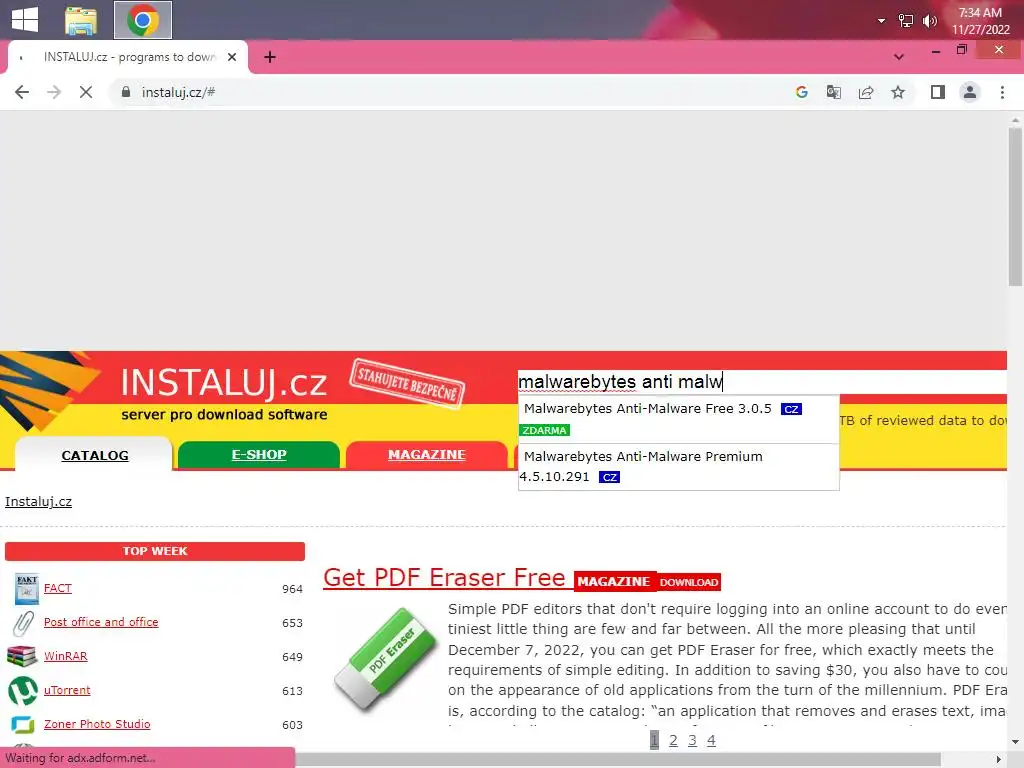Go forward to the next page

click(54, 92)
